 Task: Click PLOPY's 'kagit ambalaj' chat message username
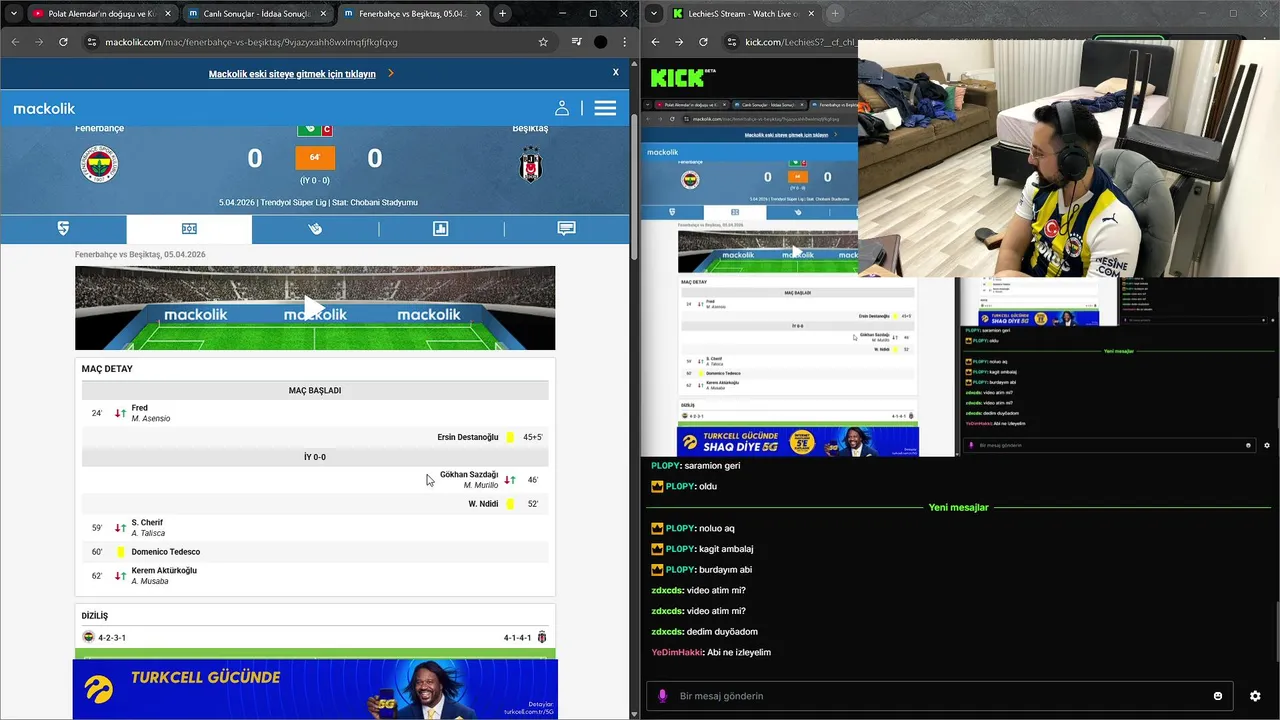[680, 549]
